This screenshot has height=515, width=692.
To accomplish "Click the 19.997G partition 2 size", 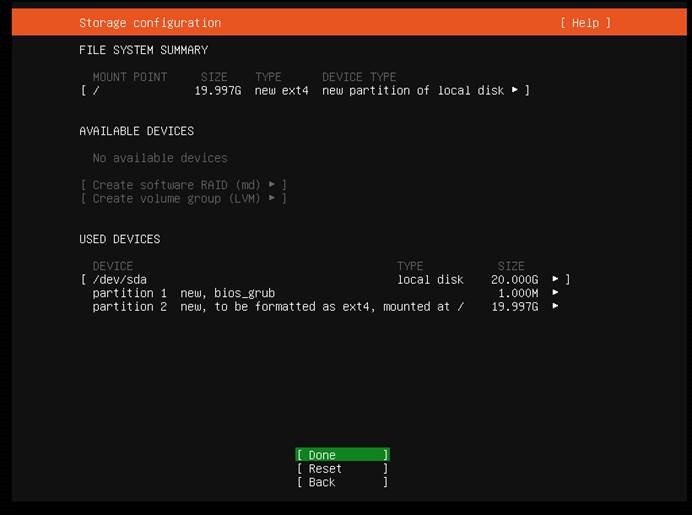I will 515,307.
